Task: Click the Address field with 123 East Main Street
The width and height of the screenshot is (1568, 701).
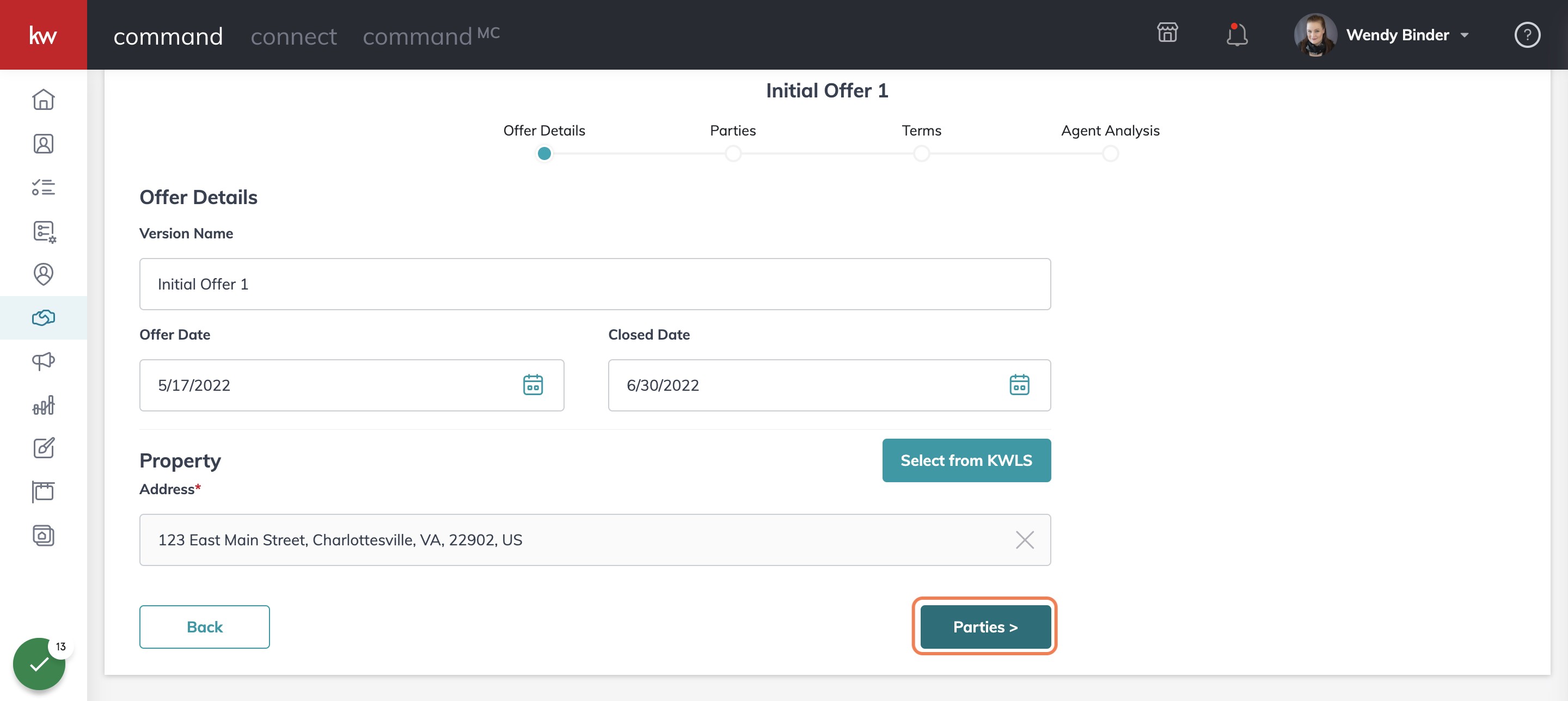Action: point(595,540)
